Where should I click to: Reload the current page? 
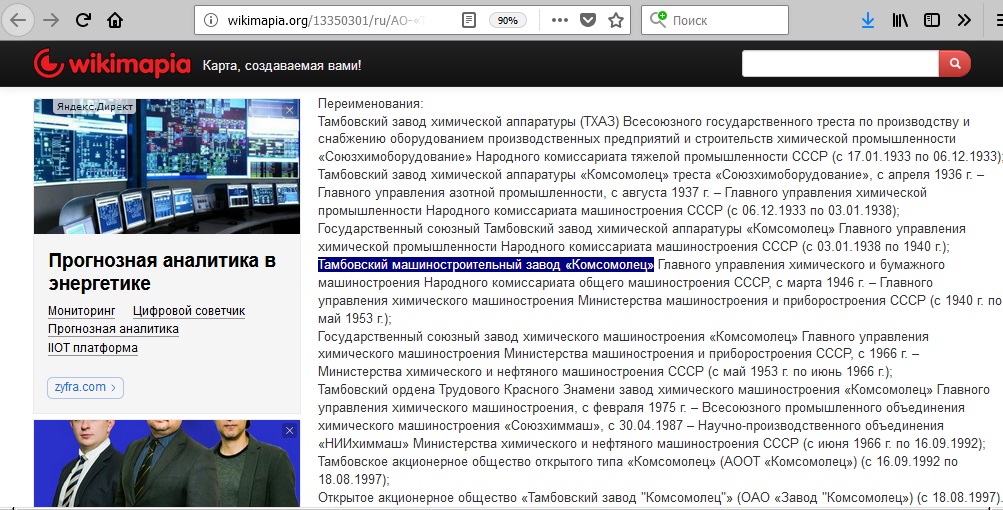(84, 20)
